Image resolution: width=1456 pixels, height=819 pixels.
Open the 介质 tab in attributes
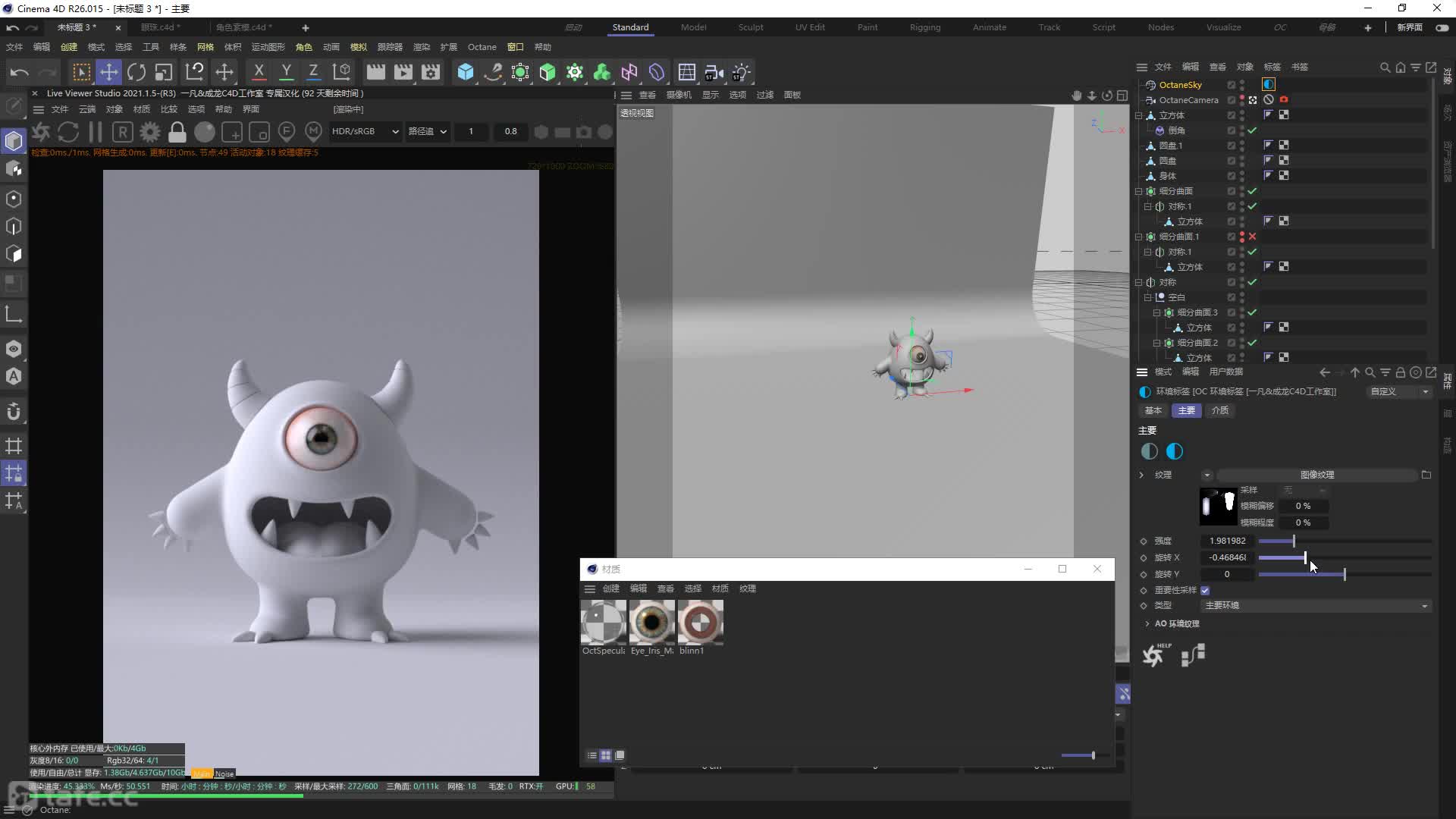pyautogui.click(x=1220, y=410)
